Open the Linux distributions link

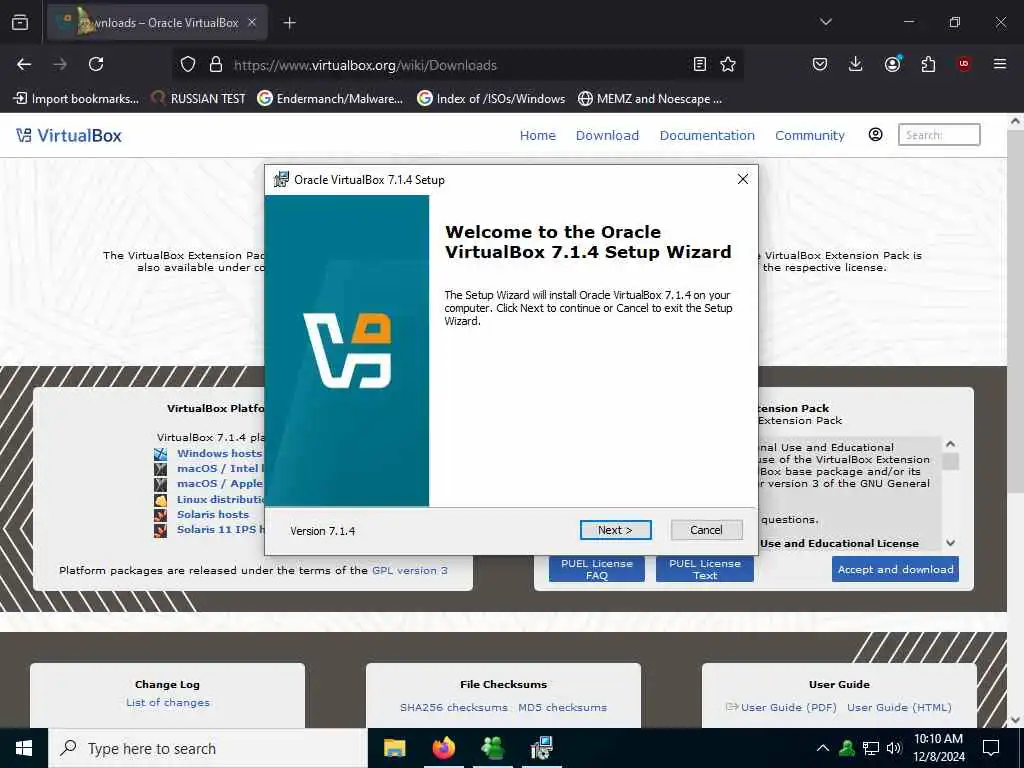coord(220,499)
